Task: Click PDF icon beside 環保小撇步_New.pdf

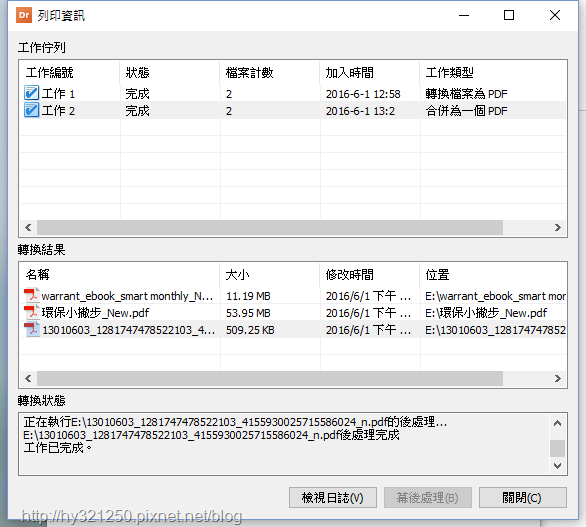Action: coord(32,312)
